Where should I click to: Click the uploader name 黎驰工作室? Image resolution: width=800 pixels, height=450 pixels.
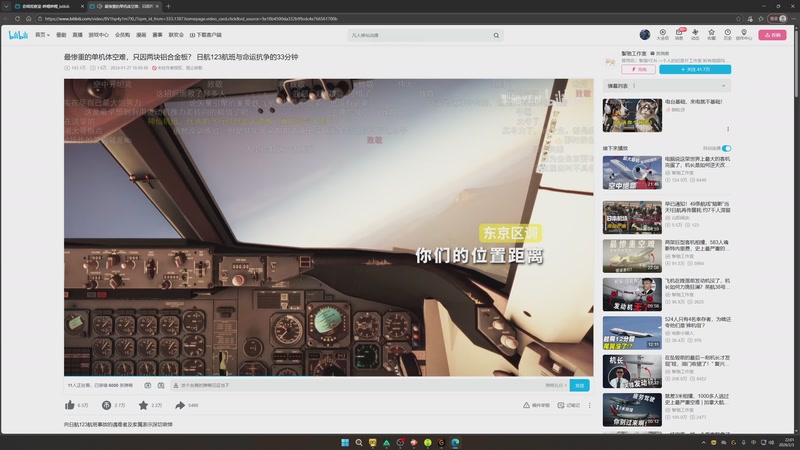[634, 53]
